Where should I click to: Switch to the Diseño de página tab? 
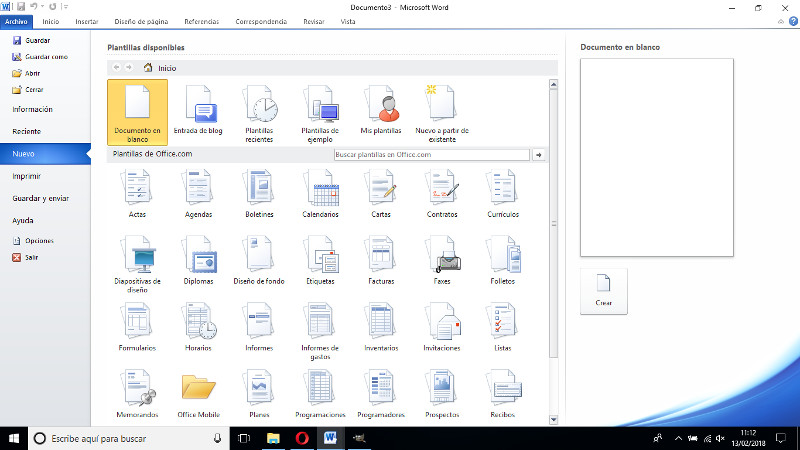coord(141,21)
